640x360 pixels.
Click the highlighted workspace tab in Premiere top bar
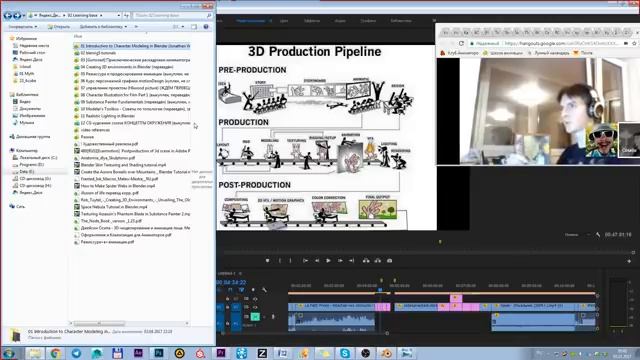coord(250,20)
